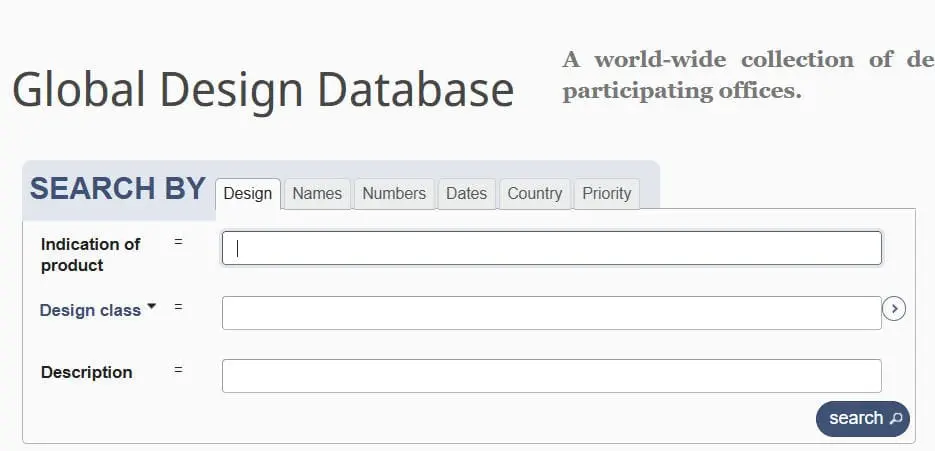Toggle the equals operator for Indication of product
The width and height of the screenshot is (935, 451).
[178, 242]
